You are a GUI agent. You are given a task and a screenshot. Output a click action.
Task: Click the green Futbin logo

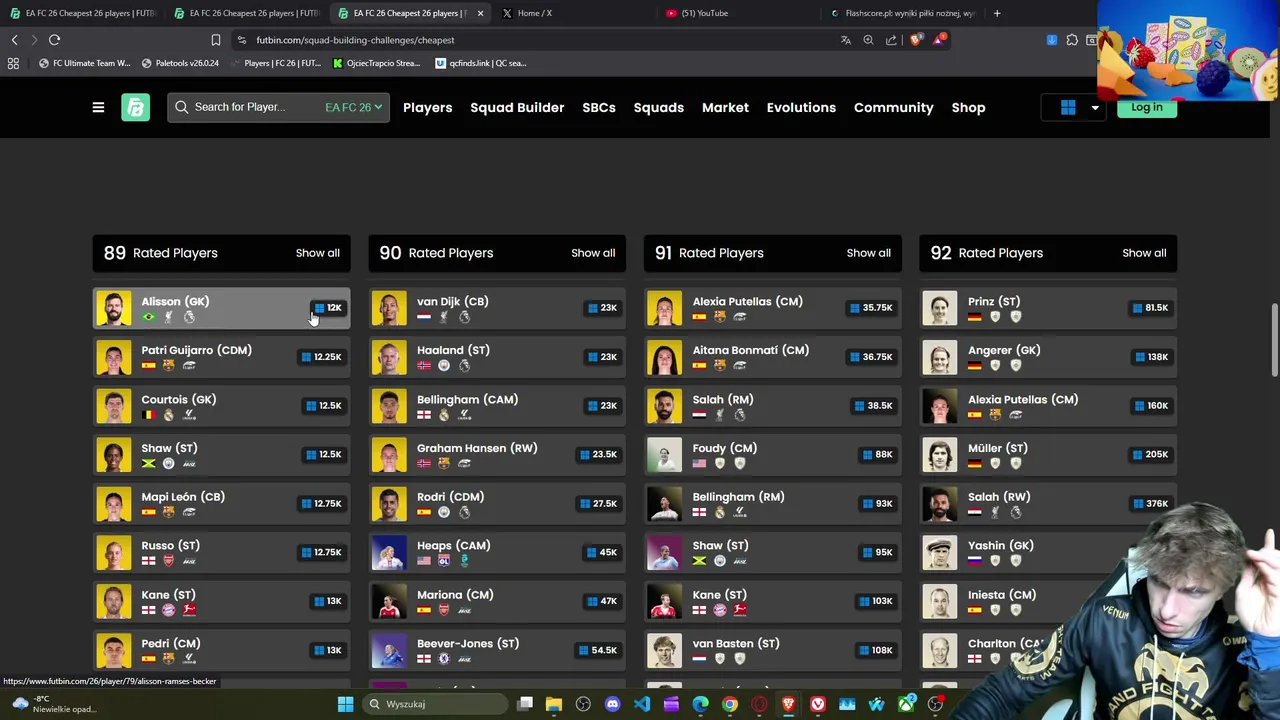135,107
